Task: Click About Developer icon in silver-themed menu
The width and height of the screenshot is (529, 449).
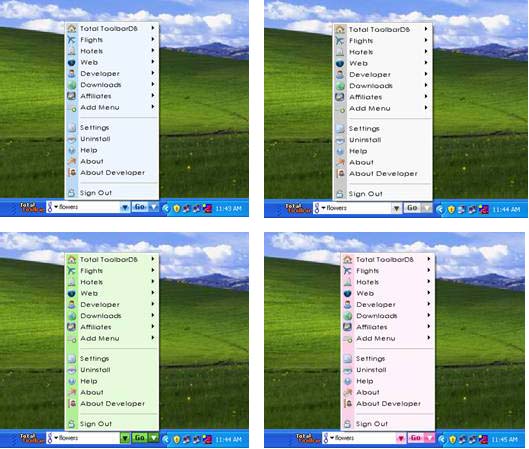Action: tap(340, 174)
